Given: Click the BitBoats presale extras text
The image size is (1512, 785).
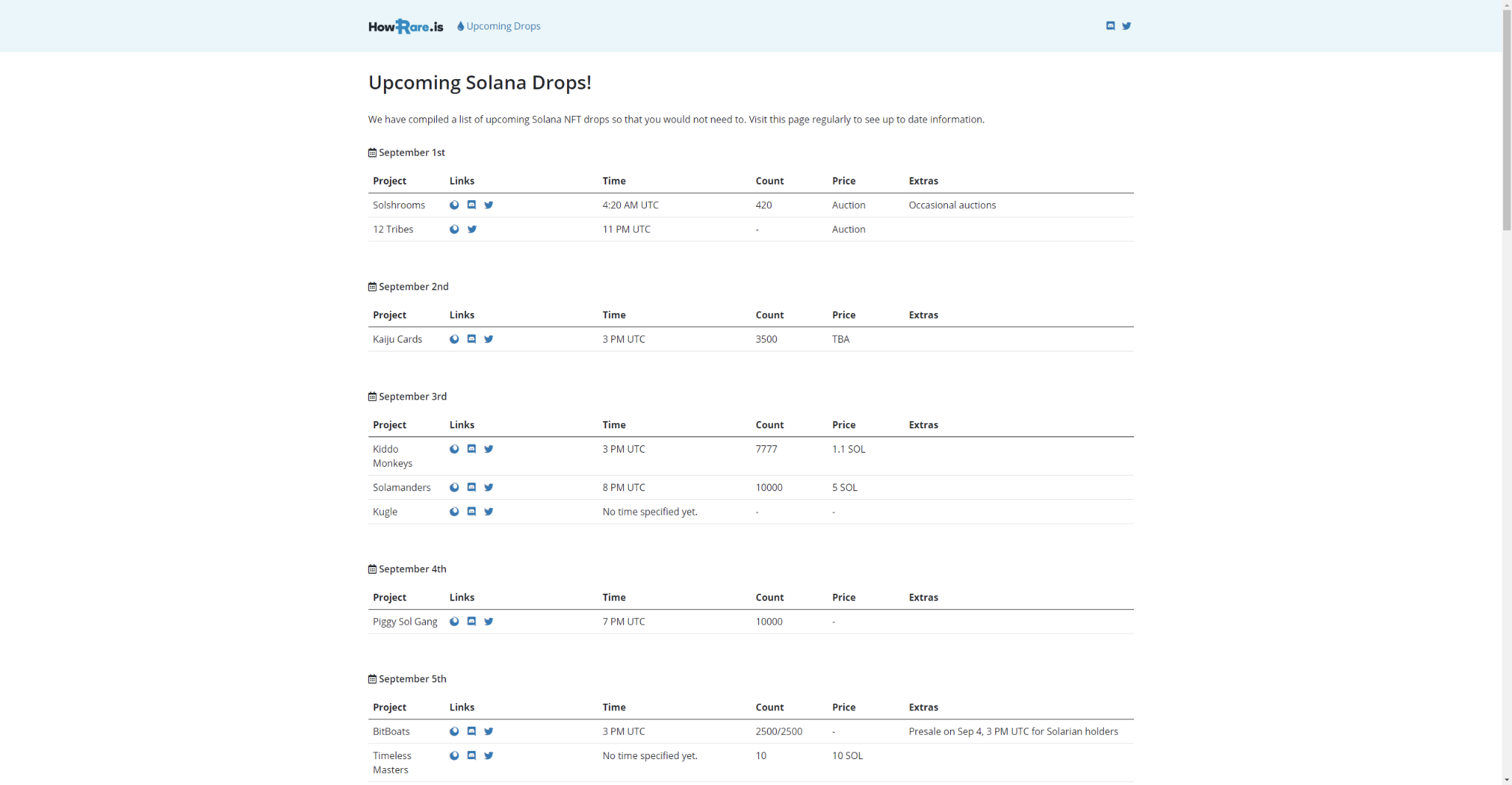Looking at the screenshot, I should (x=1014, y=731).
